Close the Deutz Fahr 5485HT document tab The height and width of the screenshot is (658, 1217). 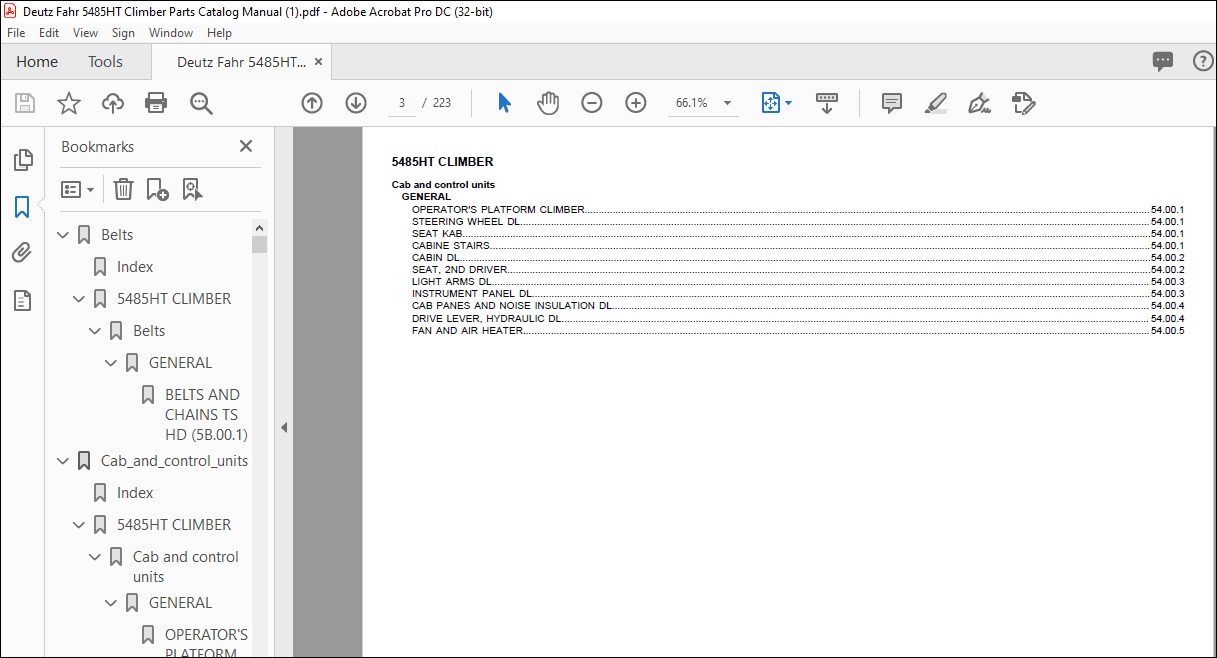[x=319, y=62]
